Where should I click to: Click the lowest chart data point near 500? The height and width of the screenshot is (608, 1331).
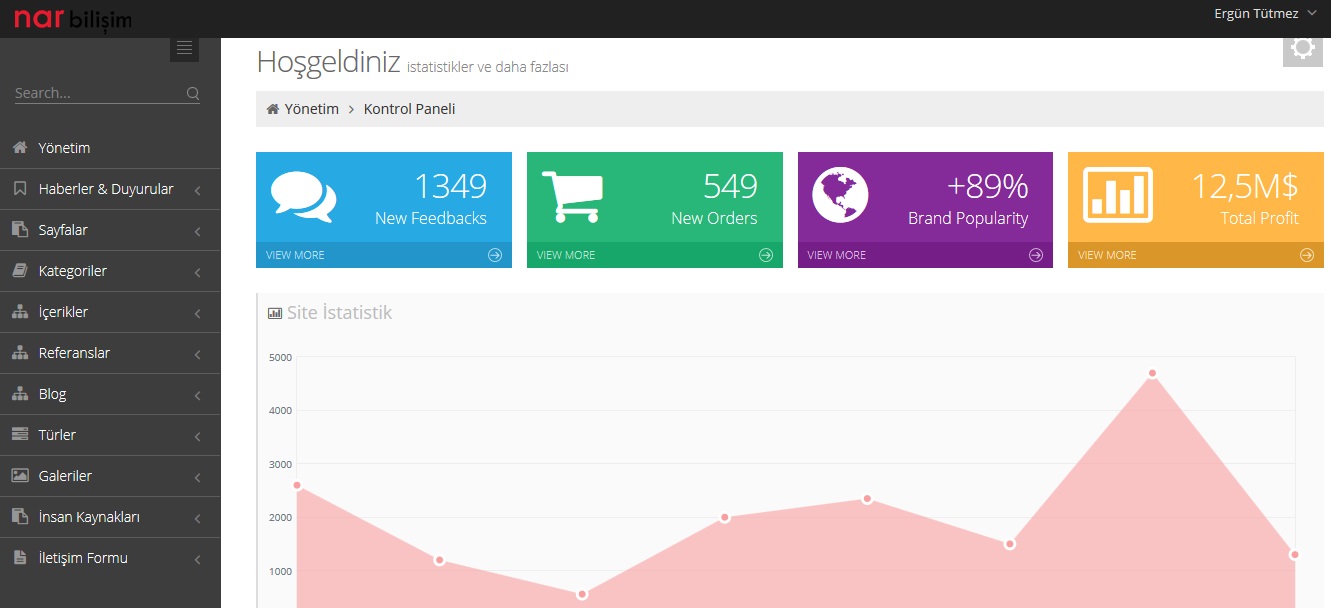click(x=582, y=594)
